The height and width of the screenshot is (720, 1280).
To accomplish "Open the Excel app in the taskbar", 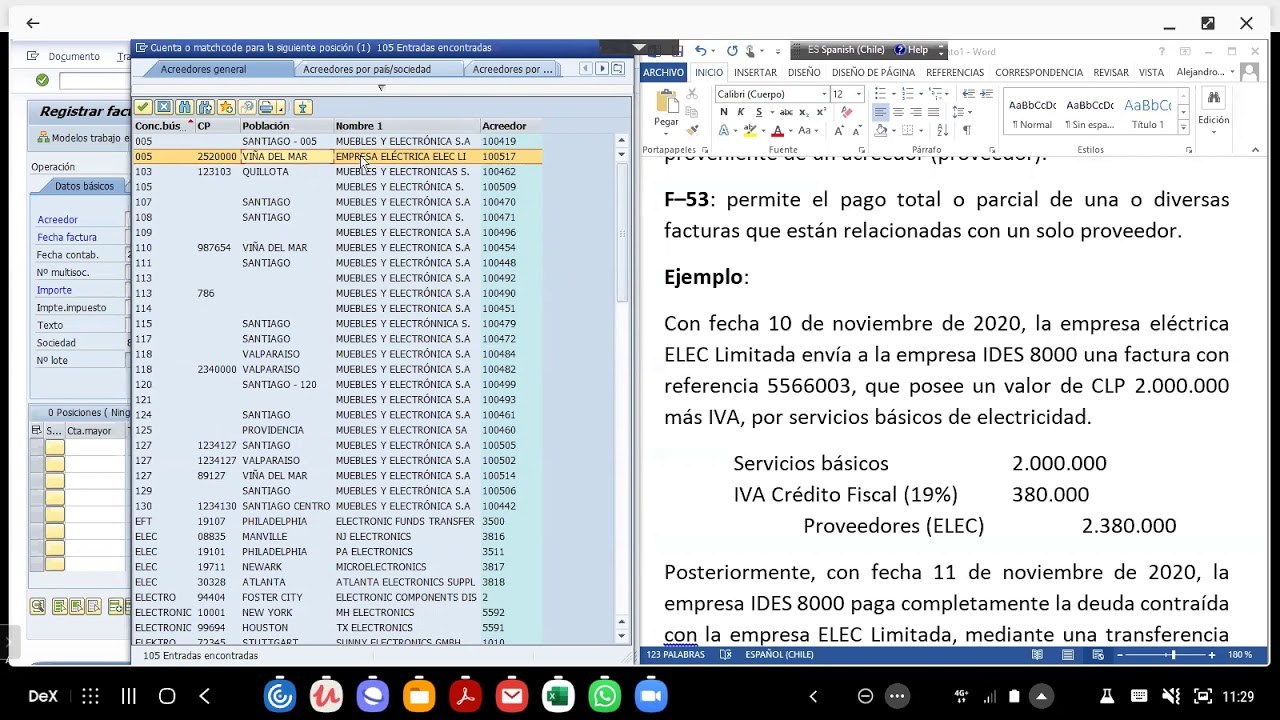I will [x=558, y=696].
